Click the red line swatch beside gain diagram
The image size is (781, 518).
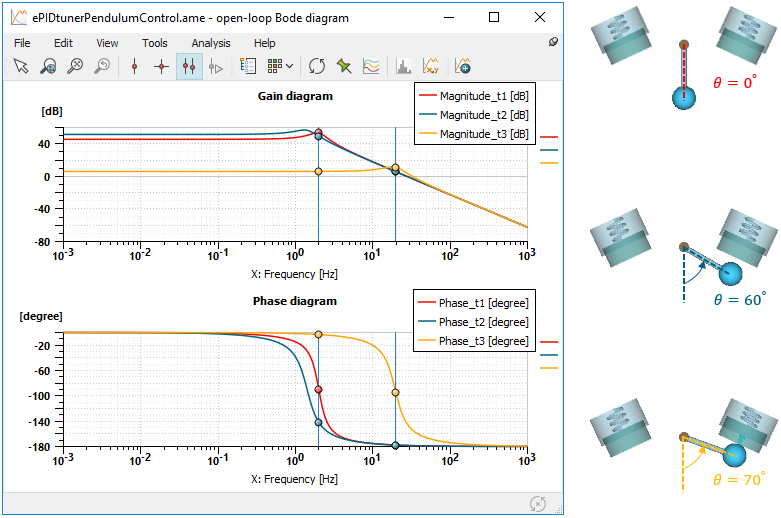[548, 138]
